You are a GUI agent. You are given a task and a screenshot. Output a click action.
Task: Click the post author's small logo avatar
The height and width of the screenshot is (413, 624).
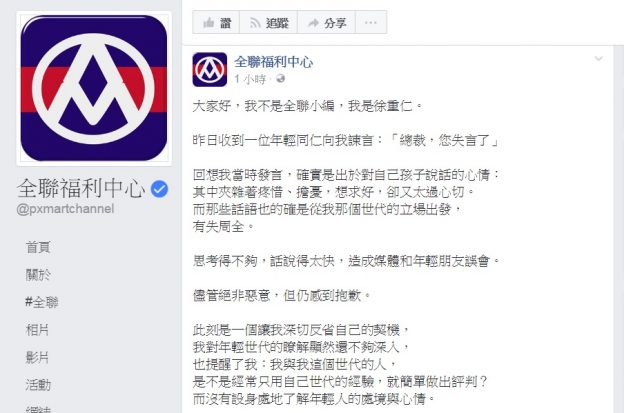click(x=210, y=69)
